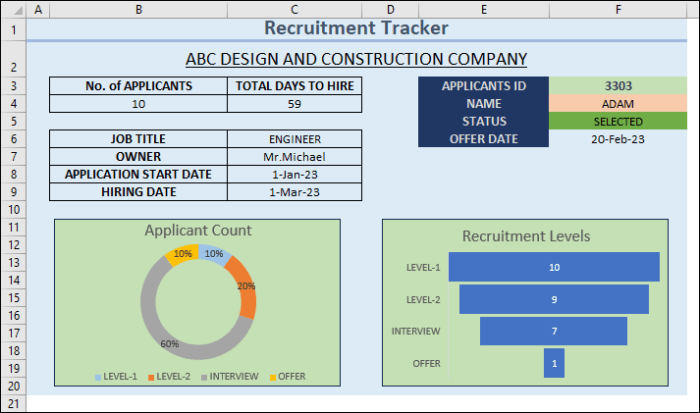
Task: Select the 1-Mar-23 date cell
Action: click(x=295, y=192)
